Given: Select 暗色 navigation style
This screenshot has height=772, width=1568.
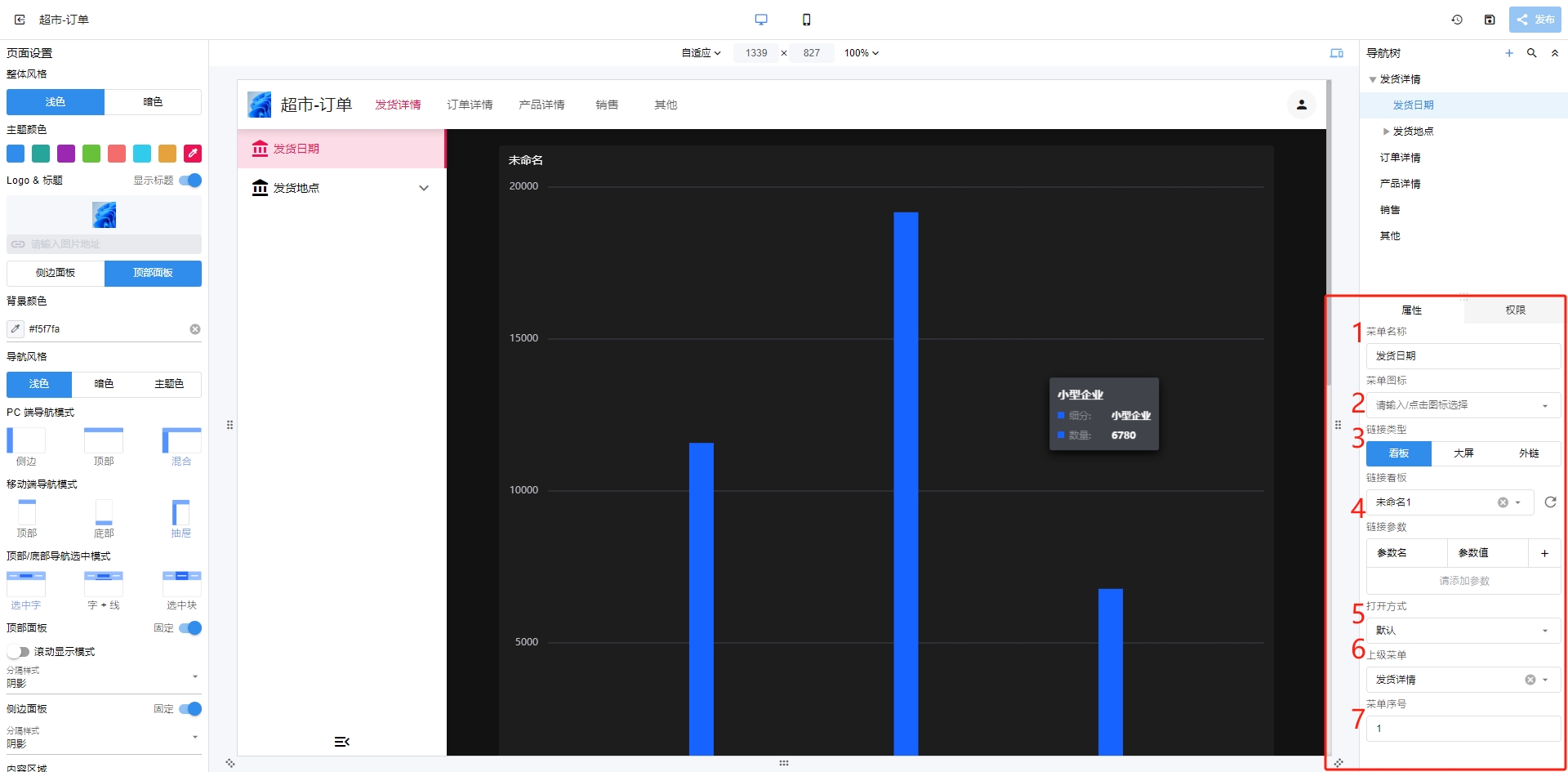Looking at the screenshot, I should point(104,384).
